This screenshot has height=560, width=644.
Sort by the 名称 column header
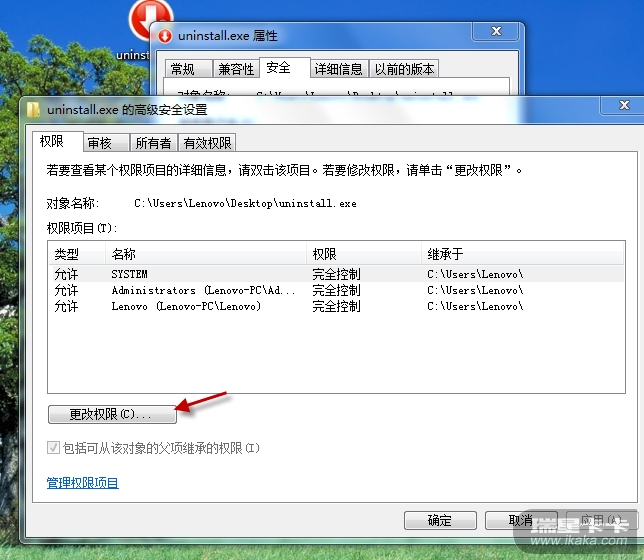[x=206, y=254]
